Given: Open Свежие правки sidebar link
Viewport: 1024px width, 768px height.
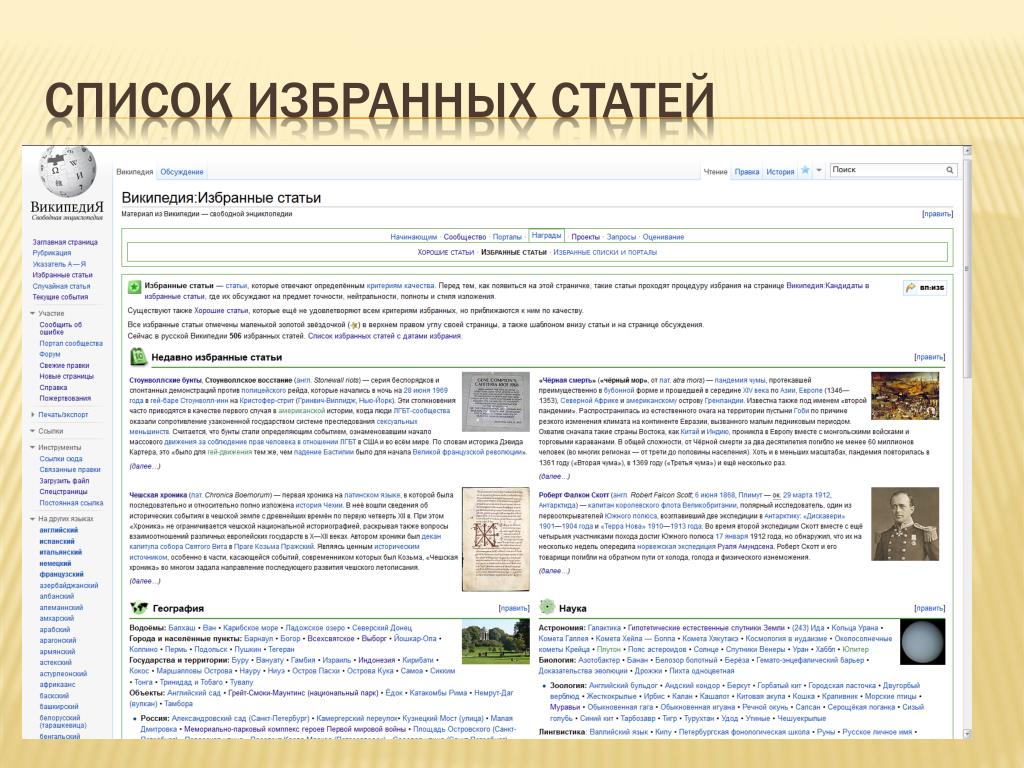Looking at the screenshot, I should pos(64,366).
